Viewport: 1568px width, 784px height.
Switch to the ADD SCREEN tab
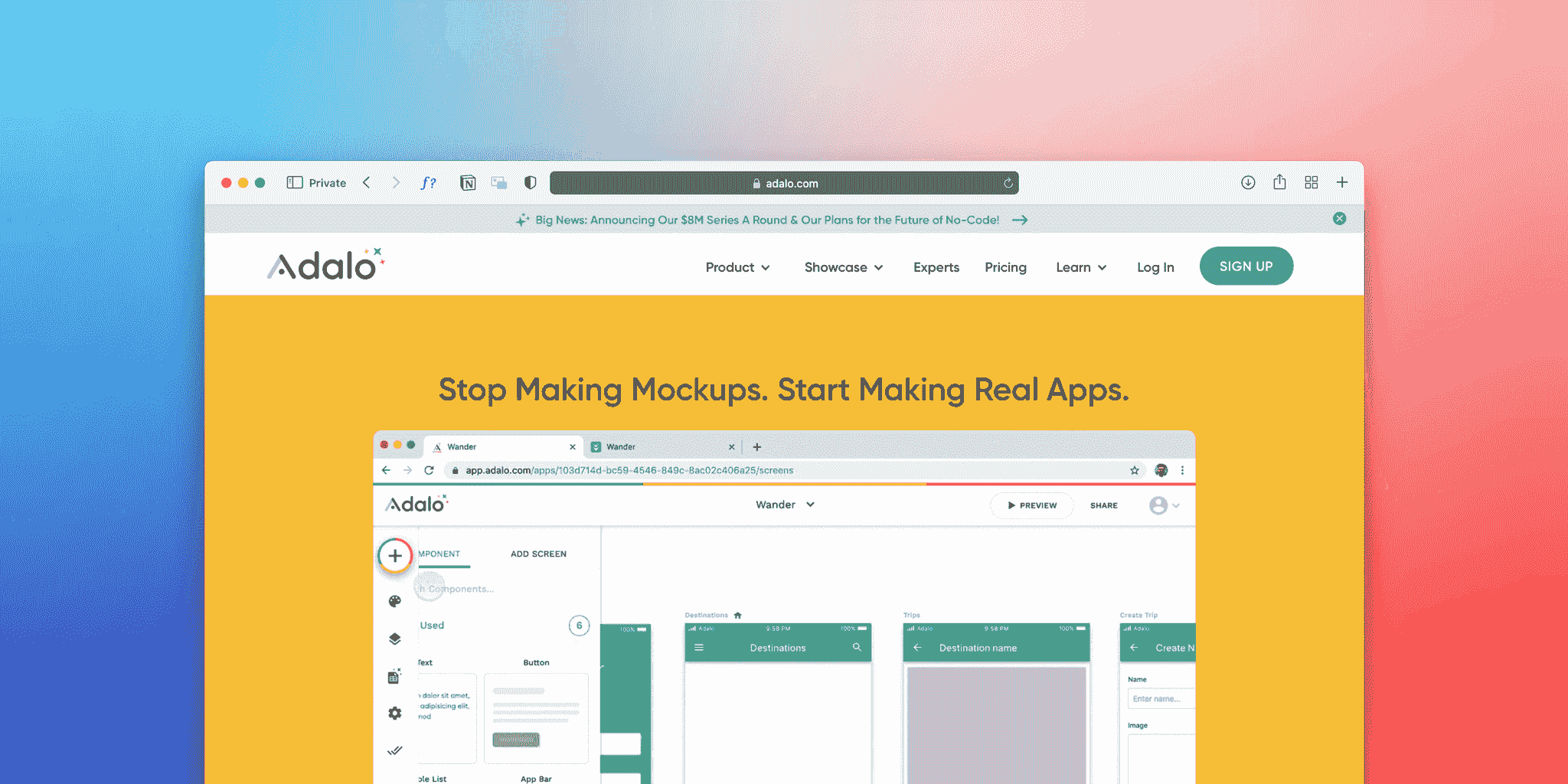(538, 554)
